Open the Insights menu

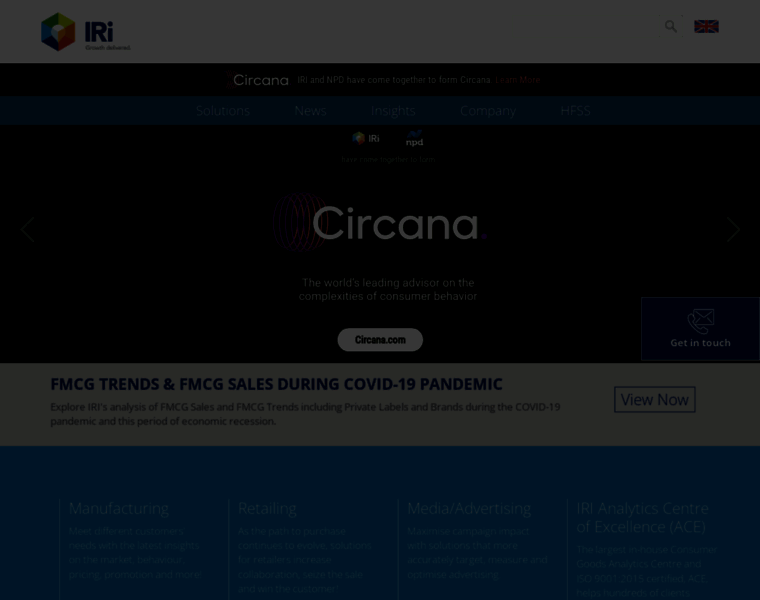(x=393, y=111)
